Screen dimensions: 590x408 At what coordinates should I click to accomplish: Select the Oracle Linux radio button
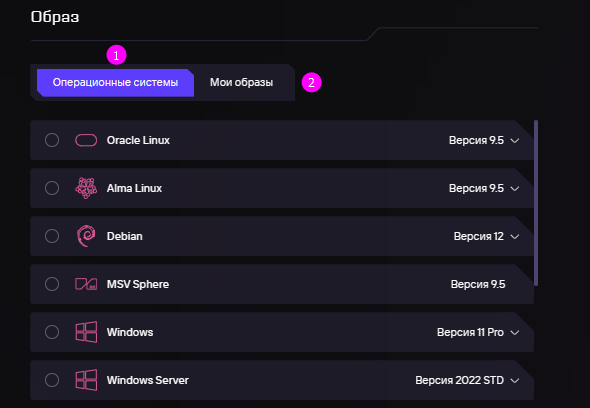(52, 140)
